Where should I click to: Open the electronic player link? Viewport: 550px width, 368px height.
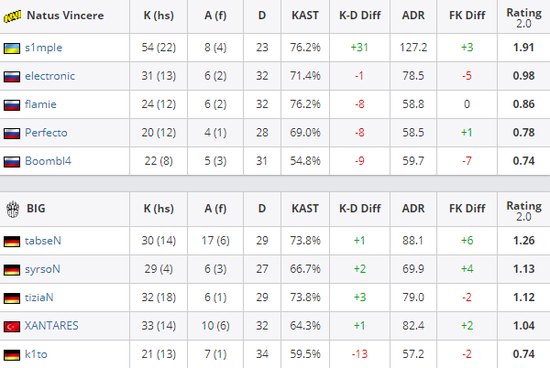pos(50,76)
